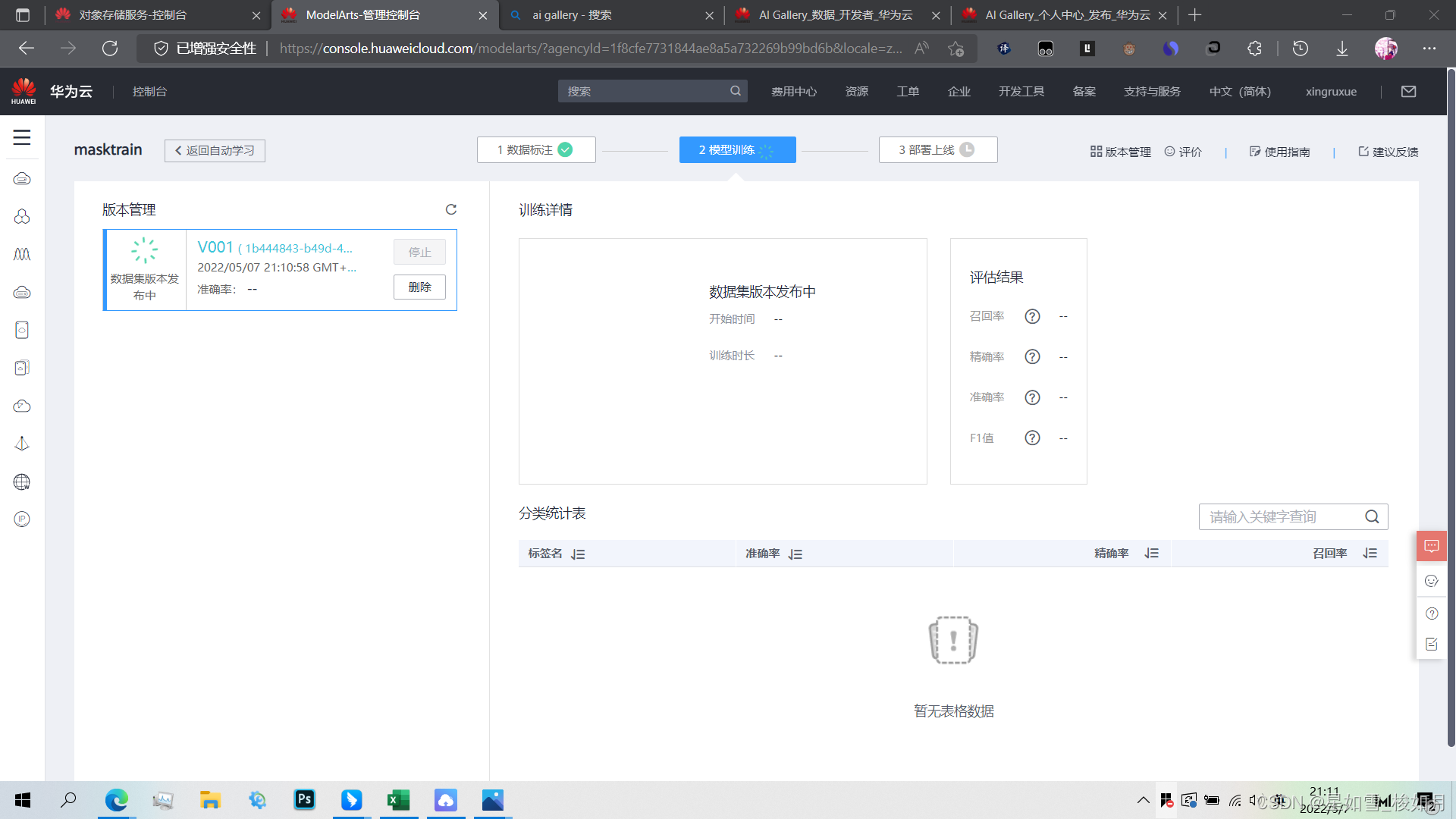This screenshot has height=819, width=1456.
Task: Open the usage guide link
Action: pyautogui.click(x=1279, y=152)
